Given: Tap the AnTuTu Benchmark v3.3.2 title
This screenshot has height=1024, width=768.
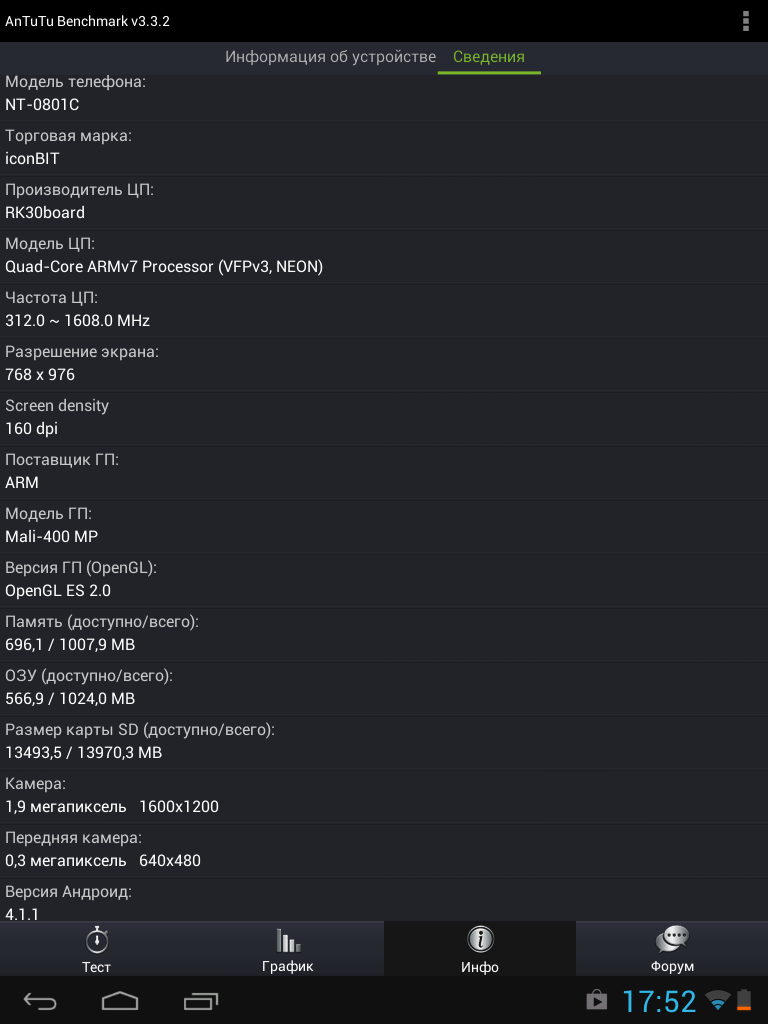Looking at the screenshot, I should pos(88,21).
